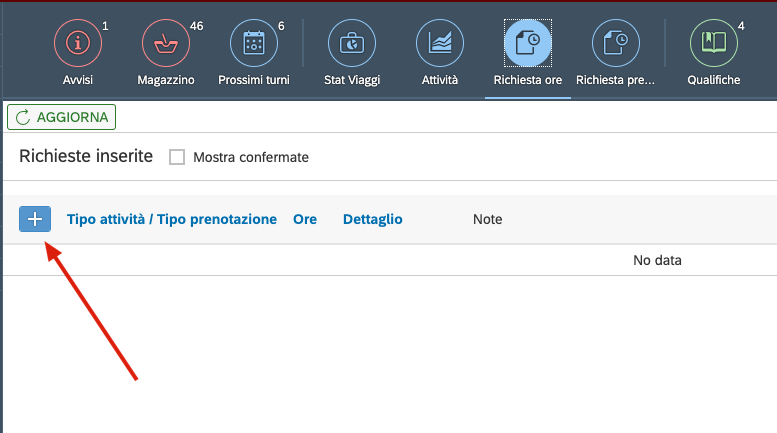
Task: Select the Richiesta ore tab icon
Action: point(527,43)
